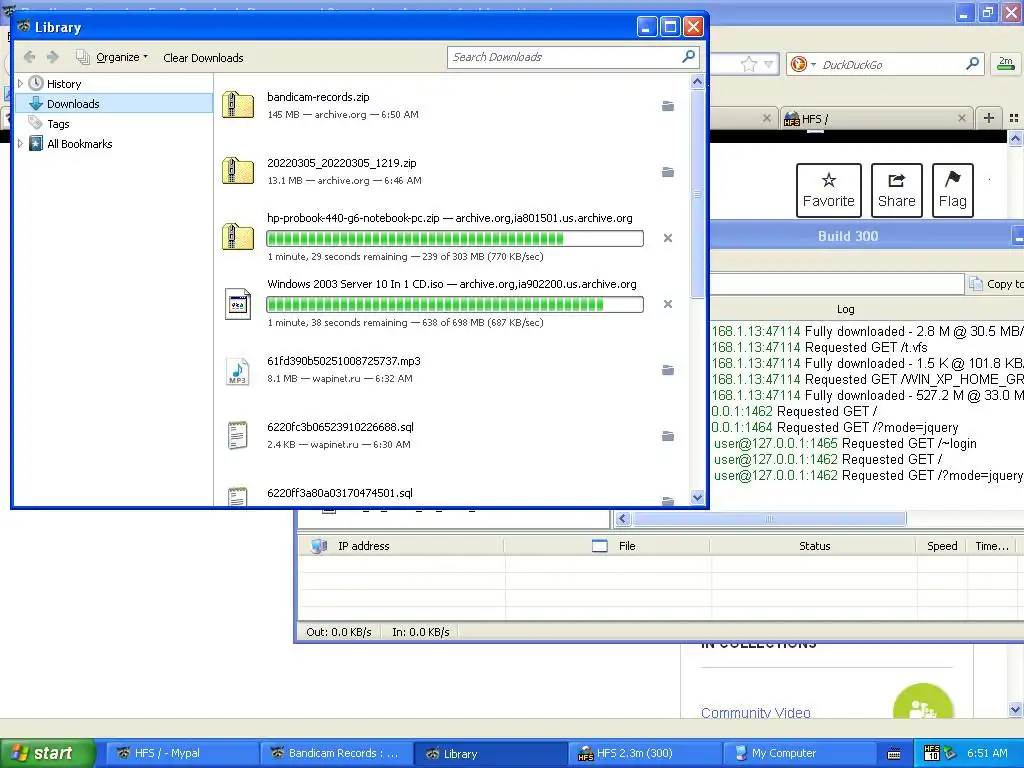
Task: Select Tags in the Library sidebar
Action: [57, 124]
